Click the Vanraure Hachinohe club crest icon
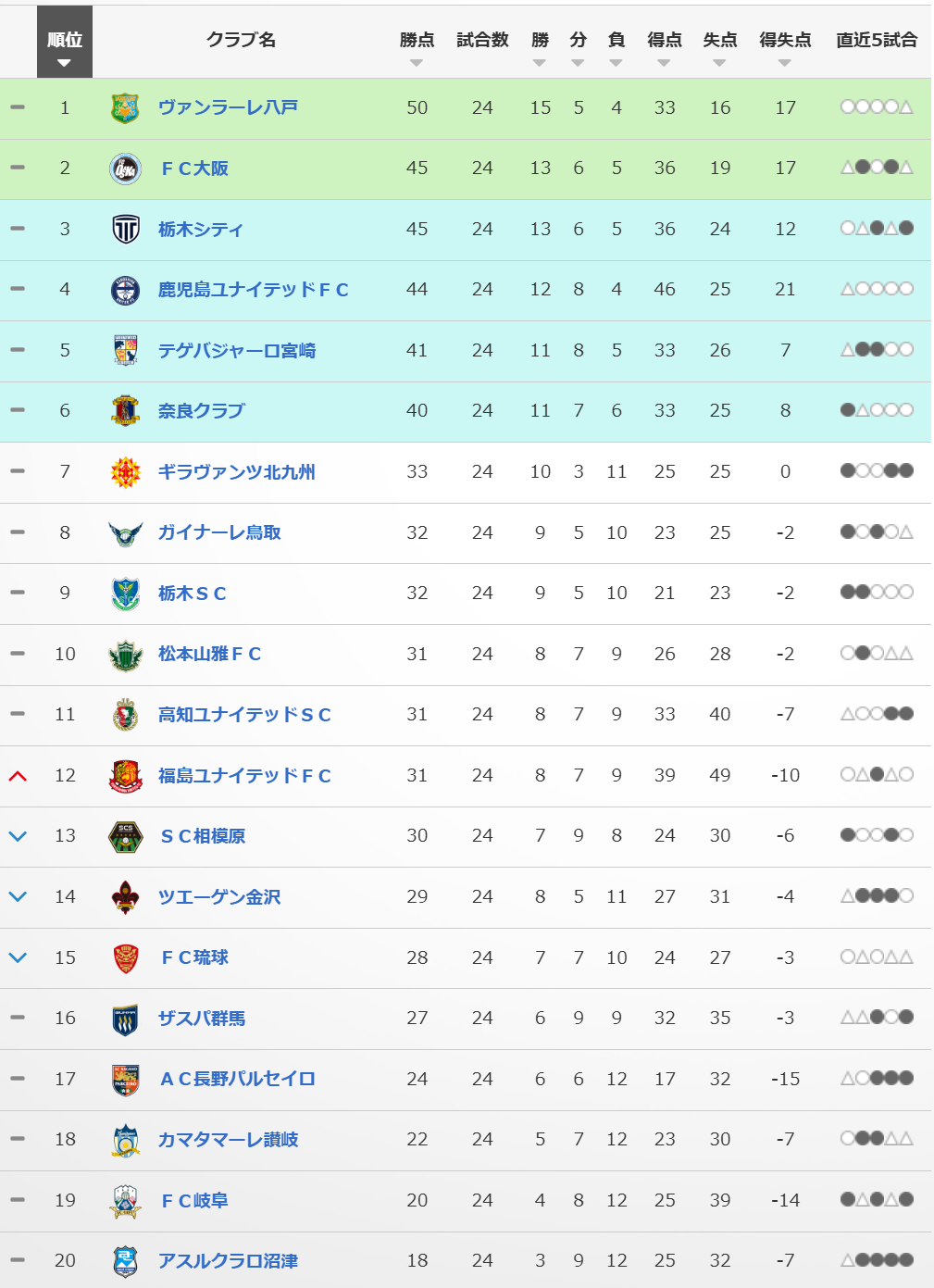The height and width of the screenshot is (1288, 934). [125, 108]
